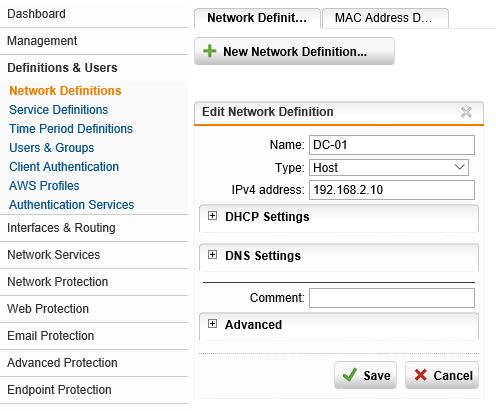The width and height of the screenshot is (496, 411).
Task: Select the Network Definitions tab
Action: (x=257, y=18)
